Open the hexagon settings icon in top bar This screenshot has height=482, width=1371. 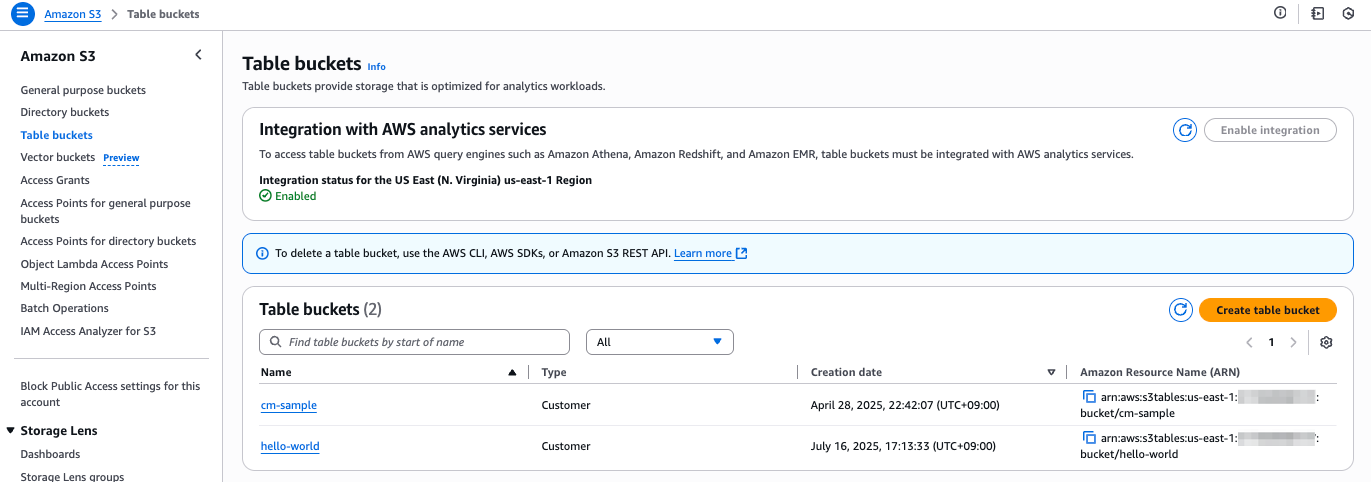[x=1348, y=13]
